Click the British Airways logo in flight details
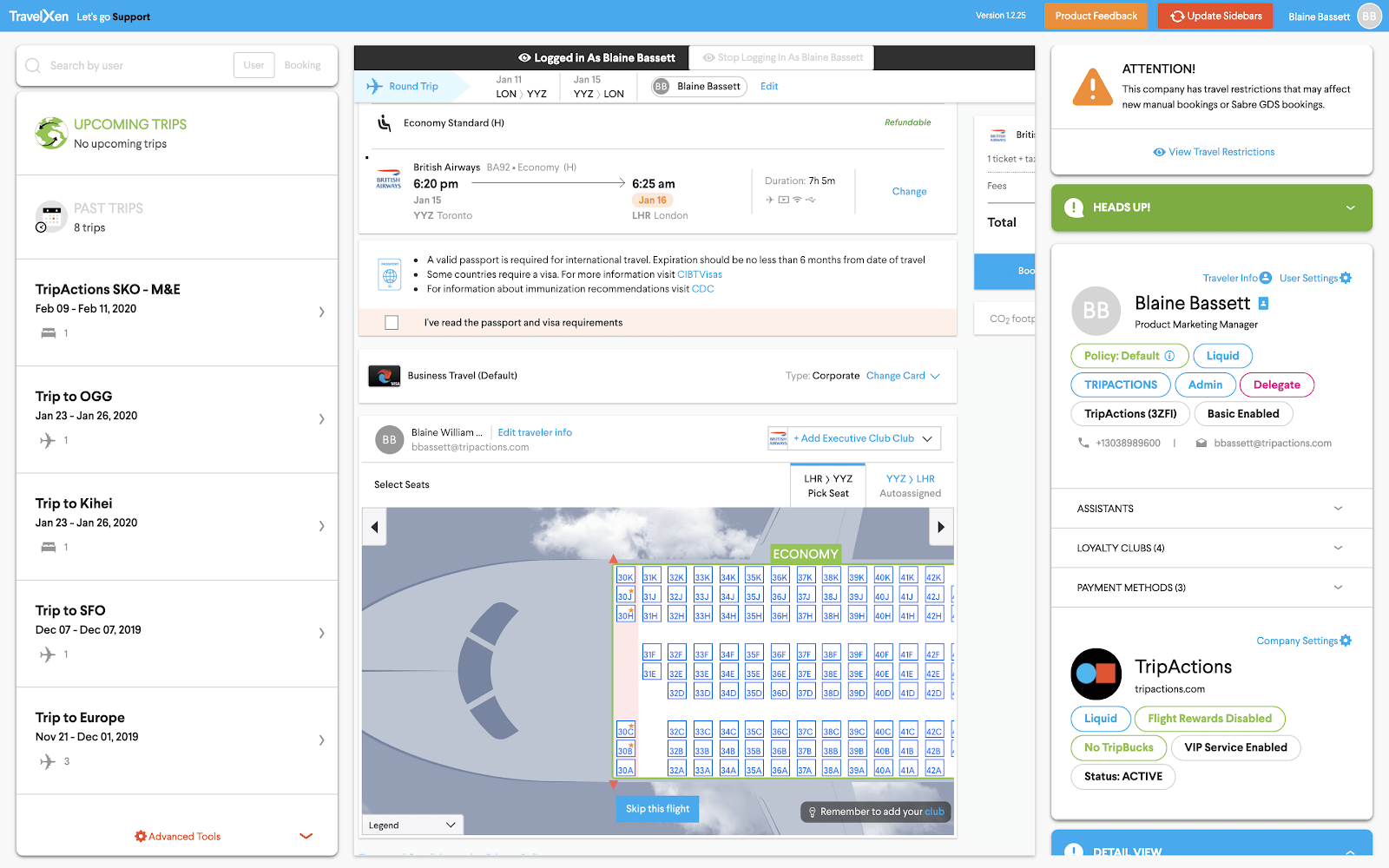 [388, 179]
